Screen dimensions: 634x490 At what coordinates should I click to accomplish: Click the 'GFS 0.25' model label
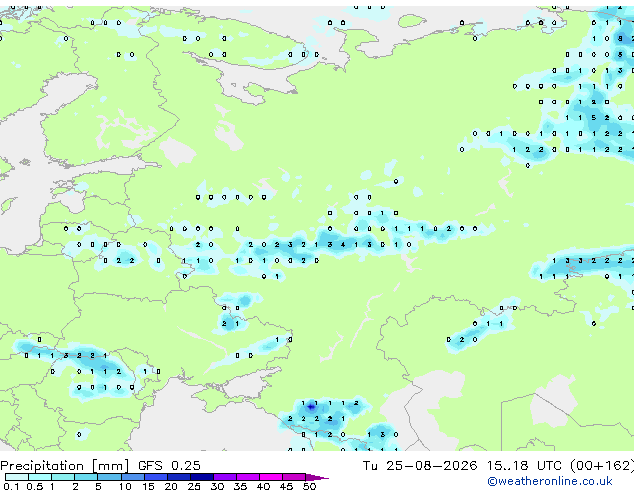(x=169, y=466)
